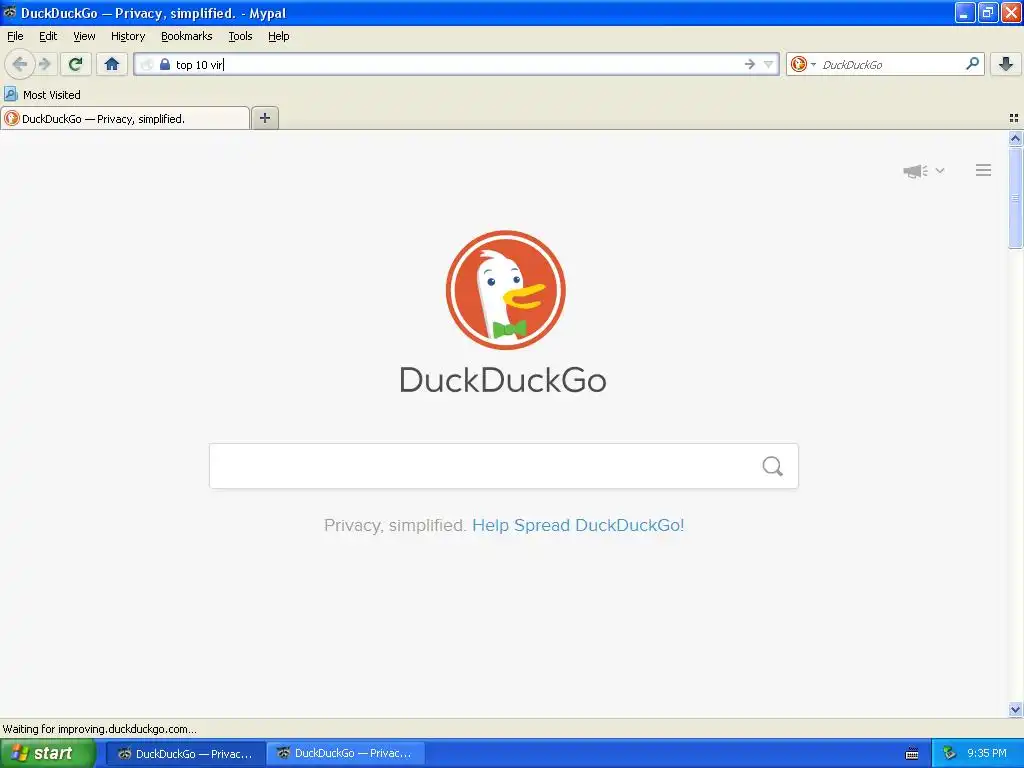This screenshot has height=768, width=1024.
Task: Minimize the Mypal browser window
Action: coord(965,12)
